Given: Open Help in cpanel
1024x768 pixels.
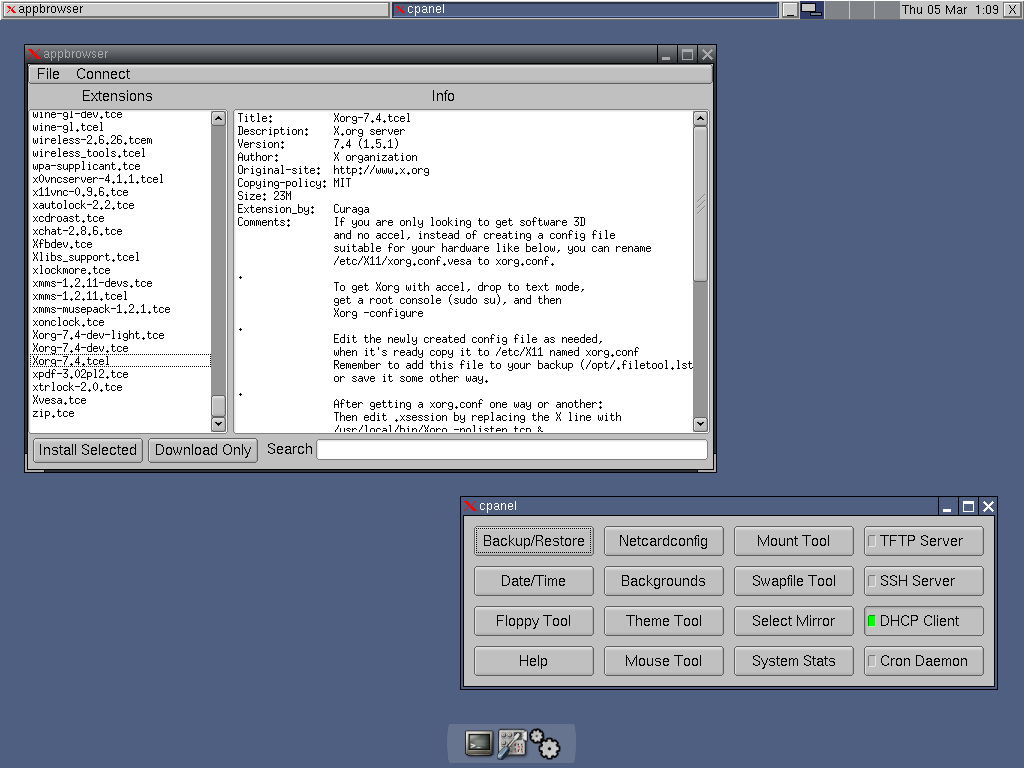Looking at the screenshot, I should pyautogui.click(x=534, y=661).
